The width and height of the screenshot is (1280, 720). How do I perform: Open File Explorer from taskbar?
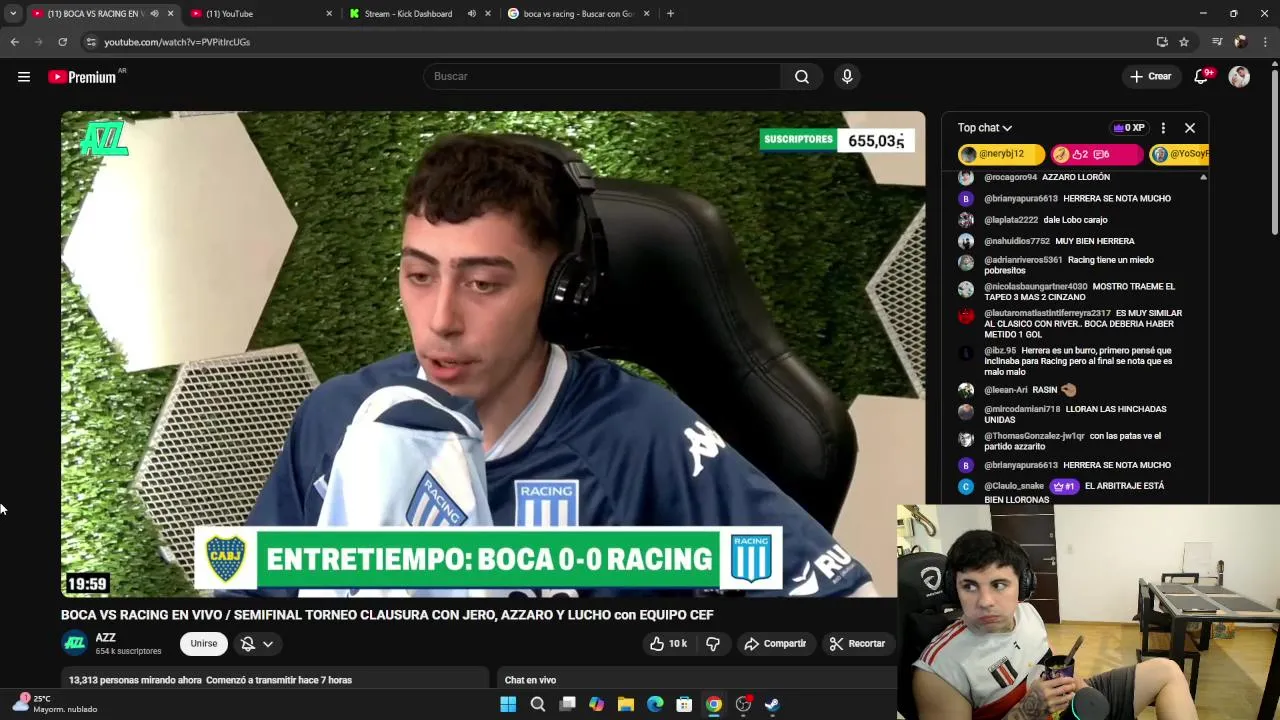(625, 705)
